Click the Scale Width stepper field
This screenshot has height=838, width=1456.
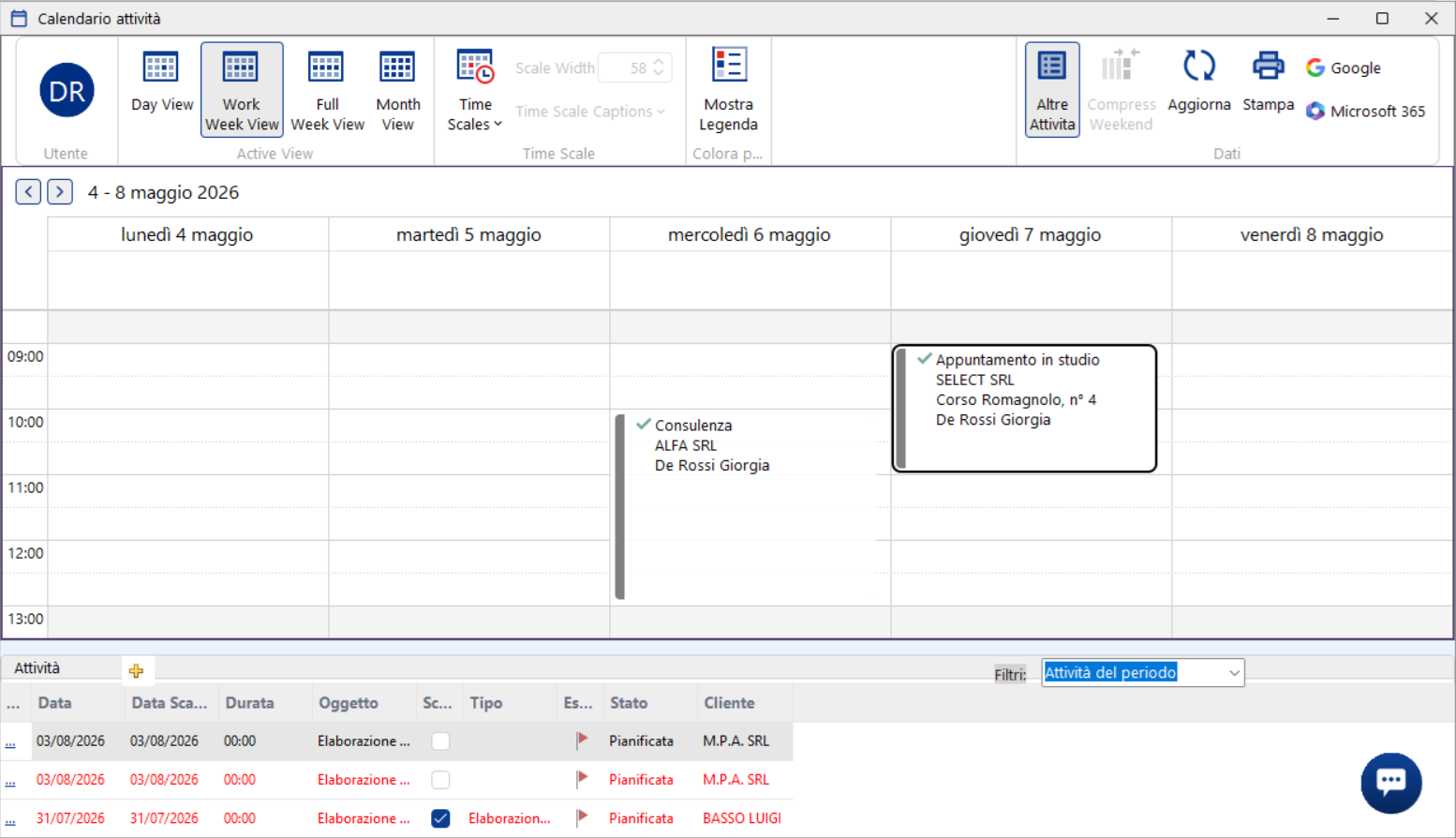(633, 67)
